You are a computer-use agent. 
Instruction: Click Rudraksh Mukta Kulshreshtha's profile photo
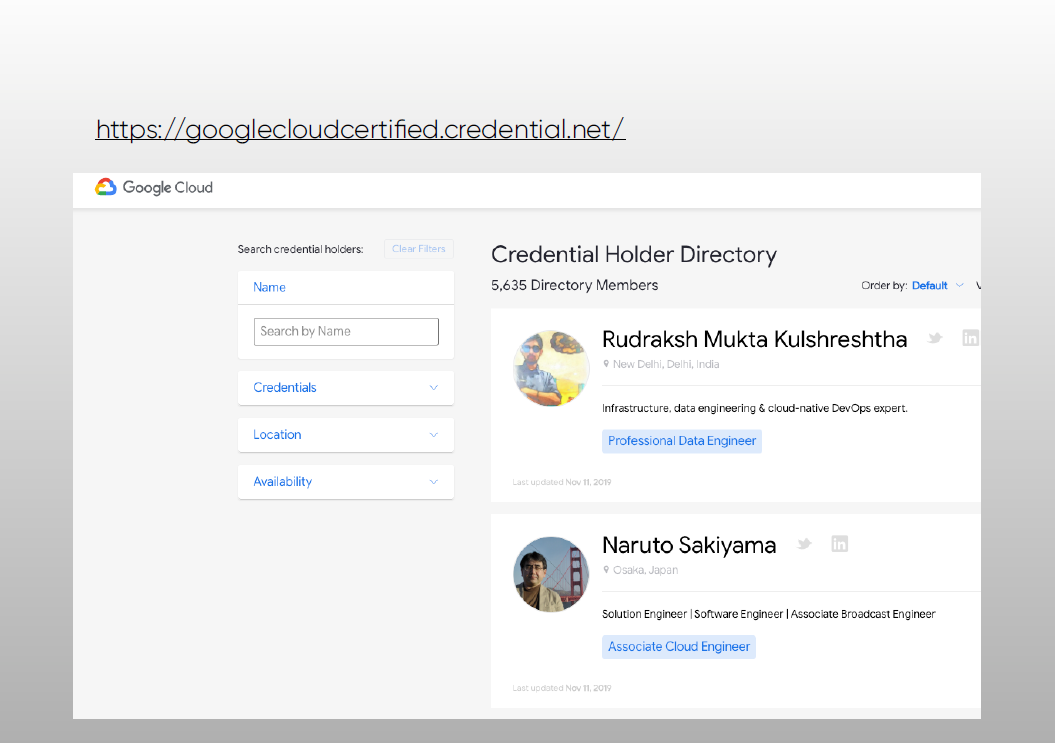click(x=551, y=368)
